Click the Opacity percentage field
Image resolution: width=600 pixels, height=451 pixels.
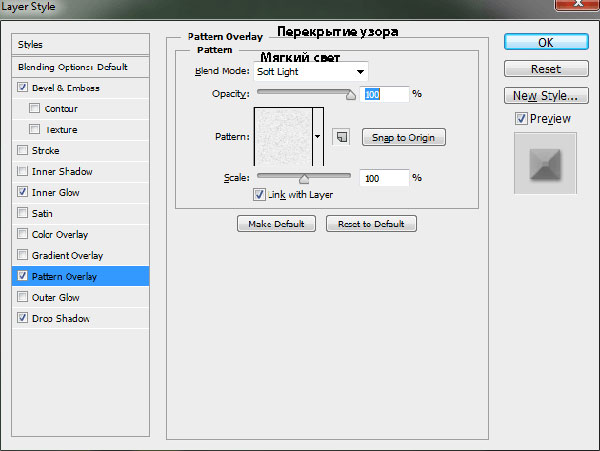click(x=385, y=94)
